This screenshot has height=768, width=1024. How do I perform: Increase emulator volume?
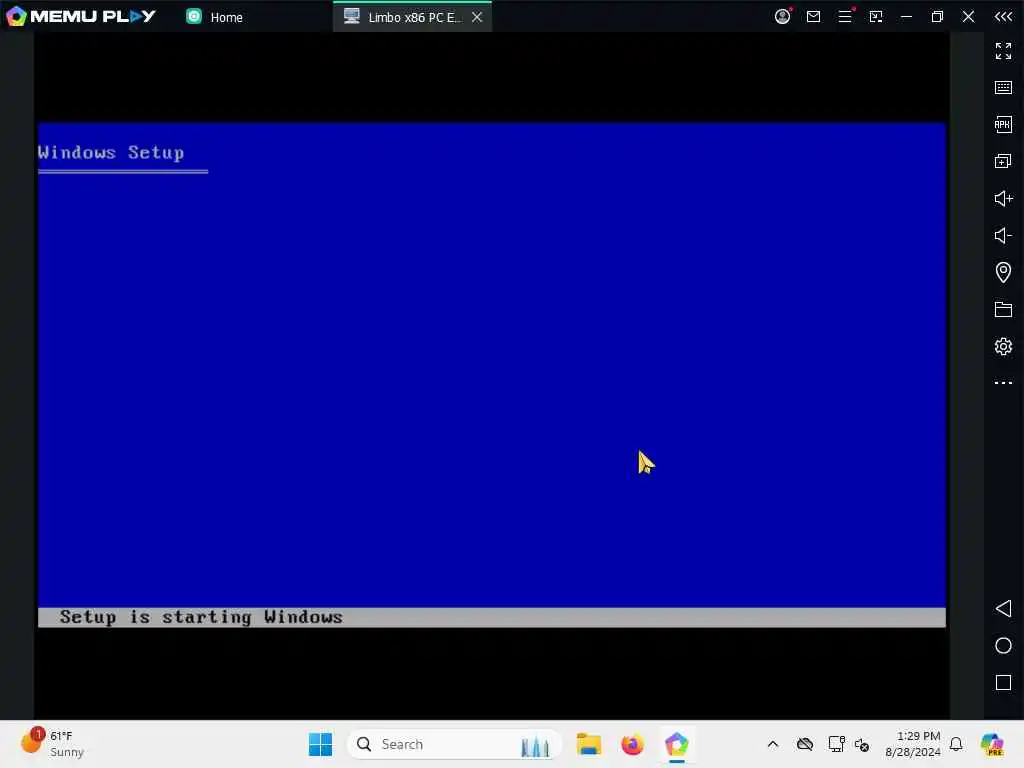(x=1003, y=199)
